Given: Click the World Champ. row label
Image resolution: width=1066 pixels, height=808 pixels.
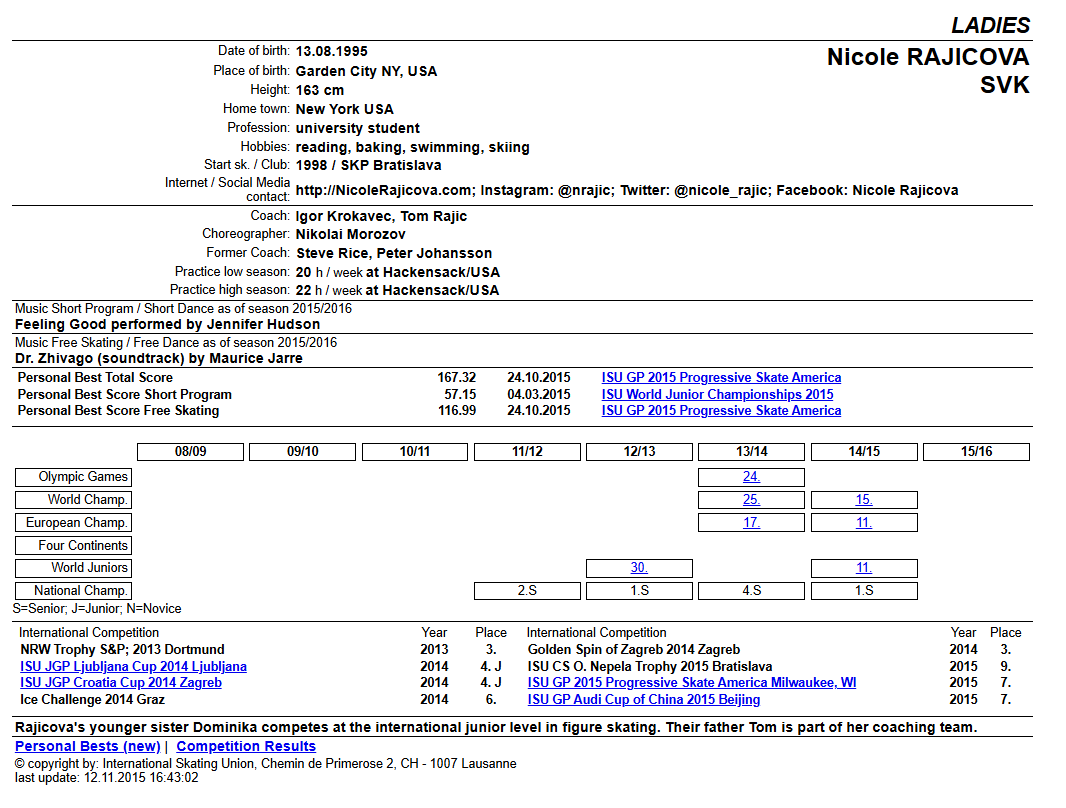Looking at the screenshot, I should tap(73, 499).
